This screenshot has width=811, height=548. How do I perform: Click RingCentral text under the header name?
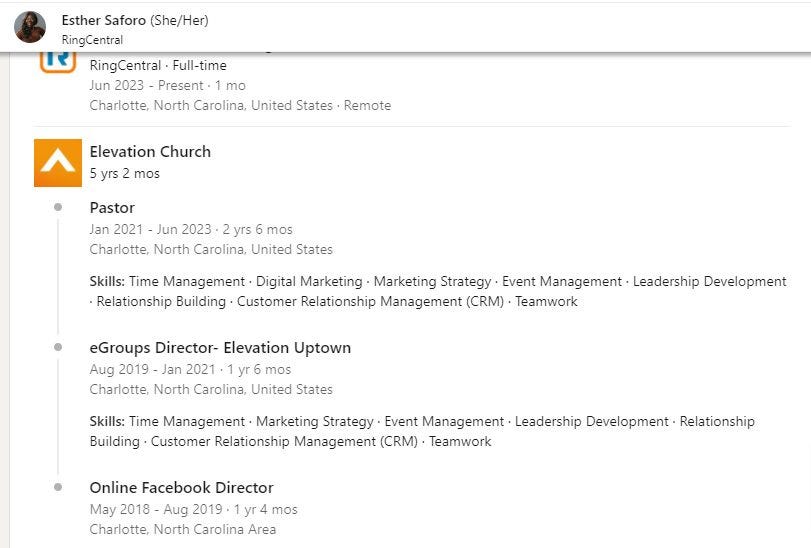(92, 40)
